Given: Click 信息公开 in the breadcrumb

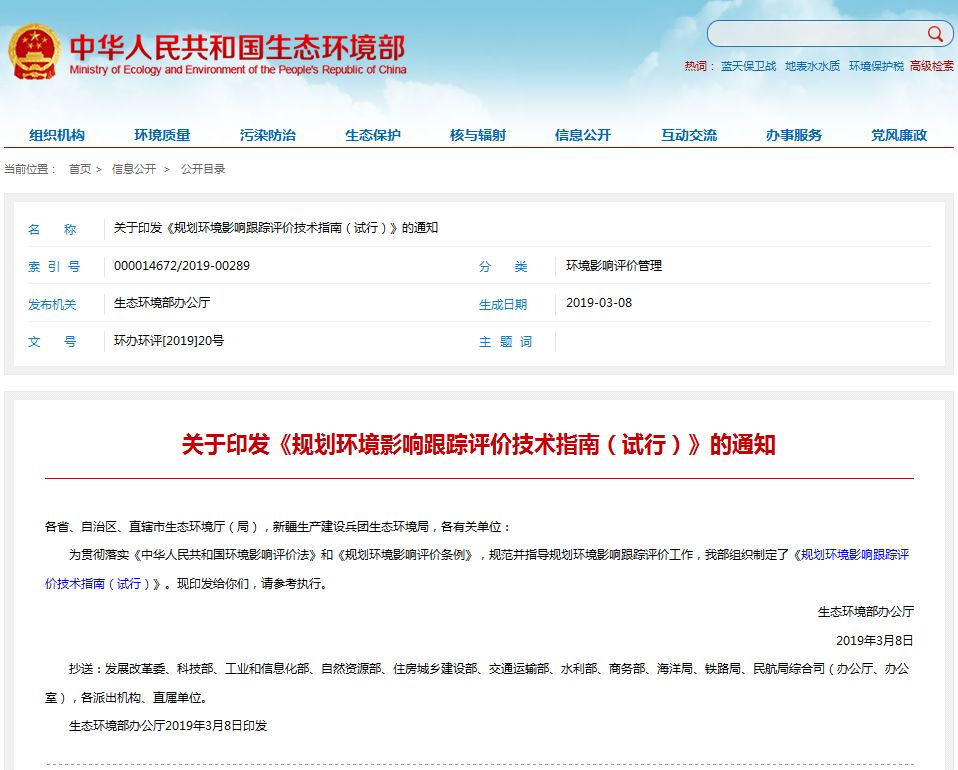Looking at the screenshot, I should (134, 169).
